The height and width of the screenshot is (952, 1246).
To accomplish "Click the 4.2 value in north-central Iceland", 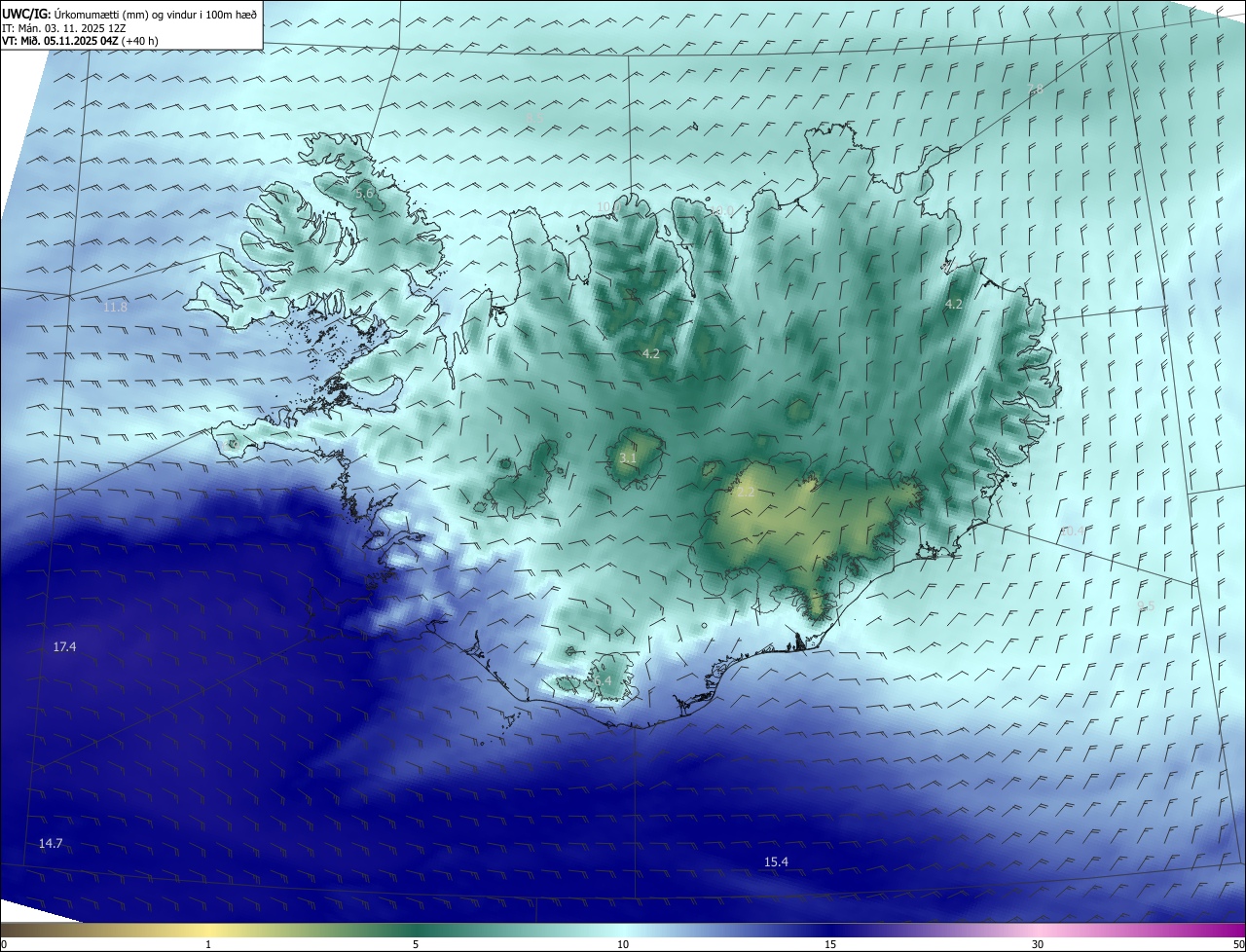I will coord(651,353).
